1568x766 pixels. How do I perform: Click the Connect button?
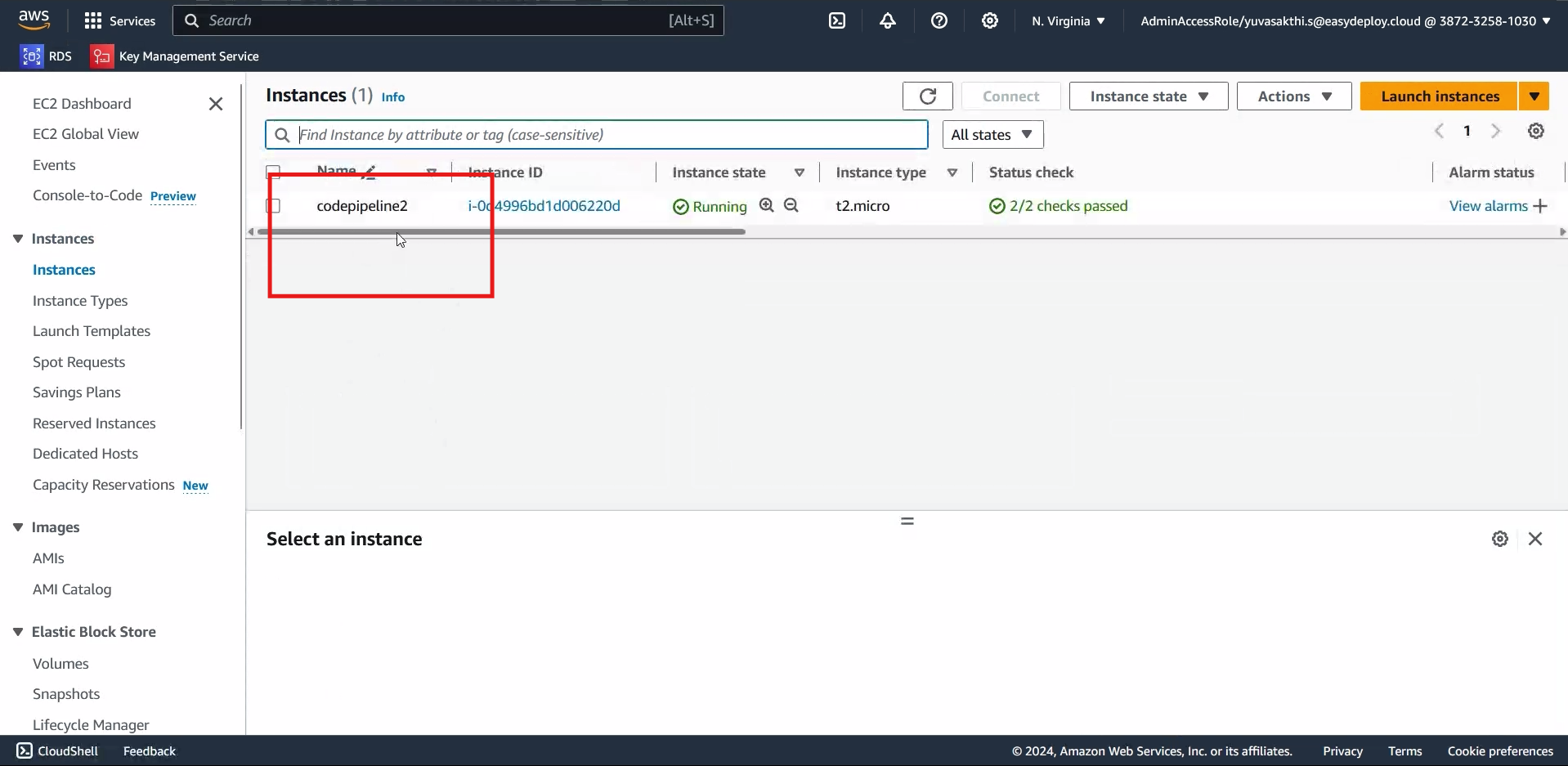[1011, 96]
